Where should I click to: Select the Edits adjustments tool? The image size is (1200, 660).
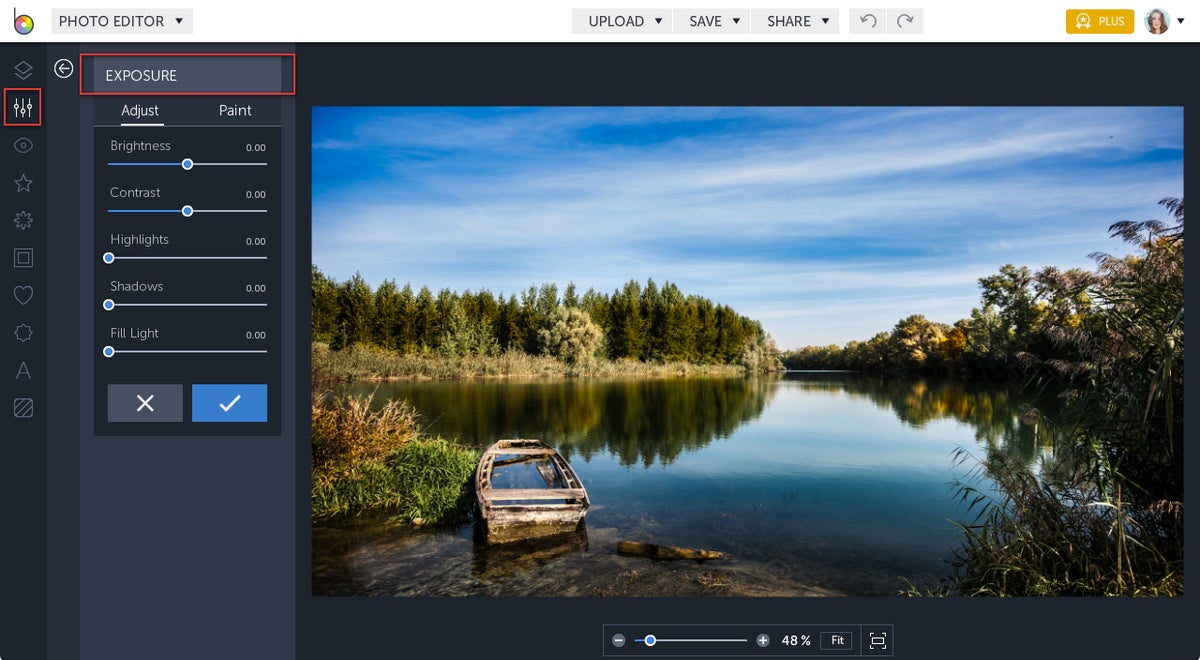23,108
